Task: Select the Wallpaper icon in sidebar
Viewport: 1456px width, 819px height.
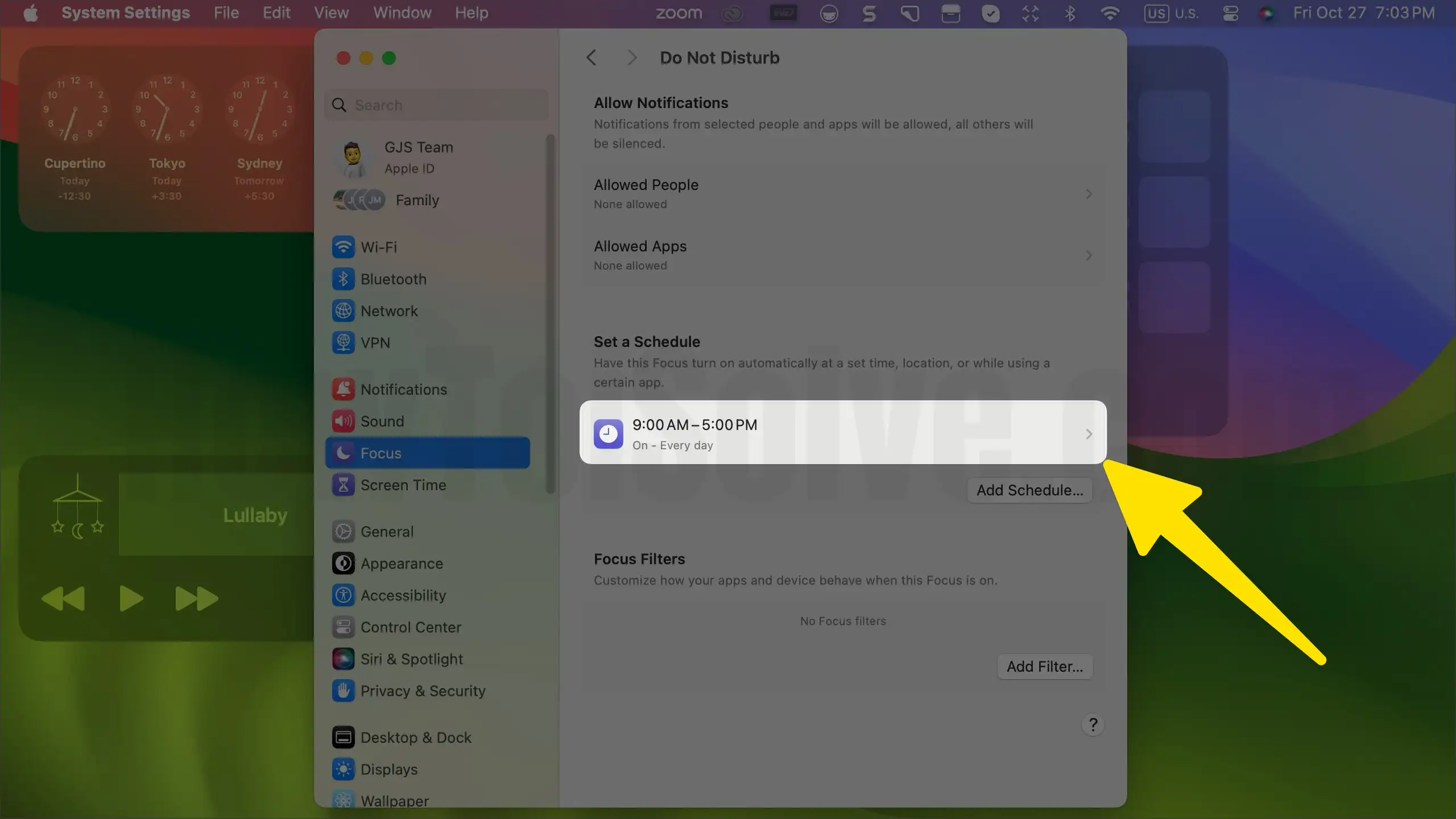Action: click(343, 800)
